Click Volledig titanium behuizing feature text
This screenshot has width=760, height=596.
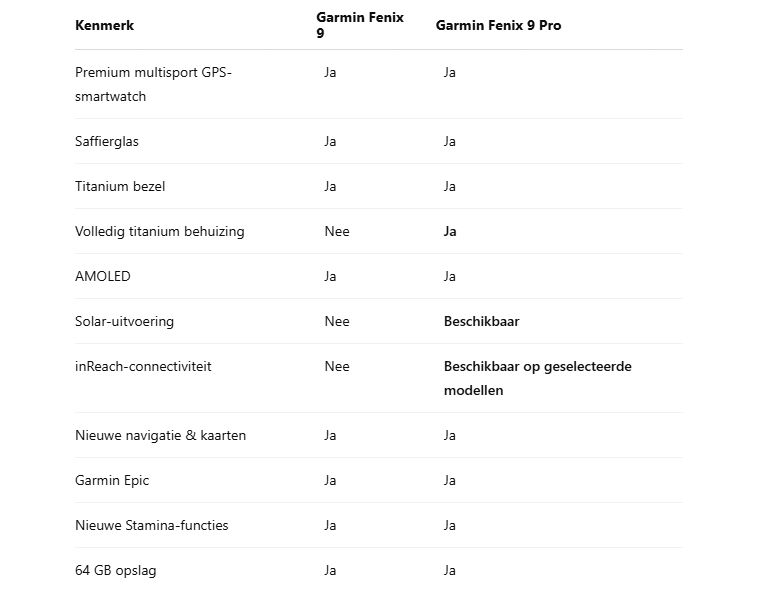coord(159,232)
